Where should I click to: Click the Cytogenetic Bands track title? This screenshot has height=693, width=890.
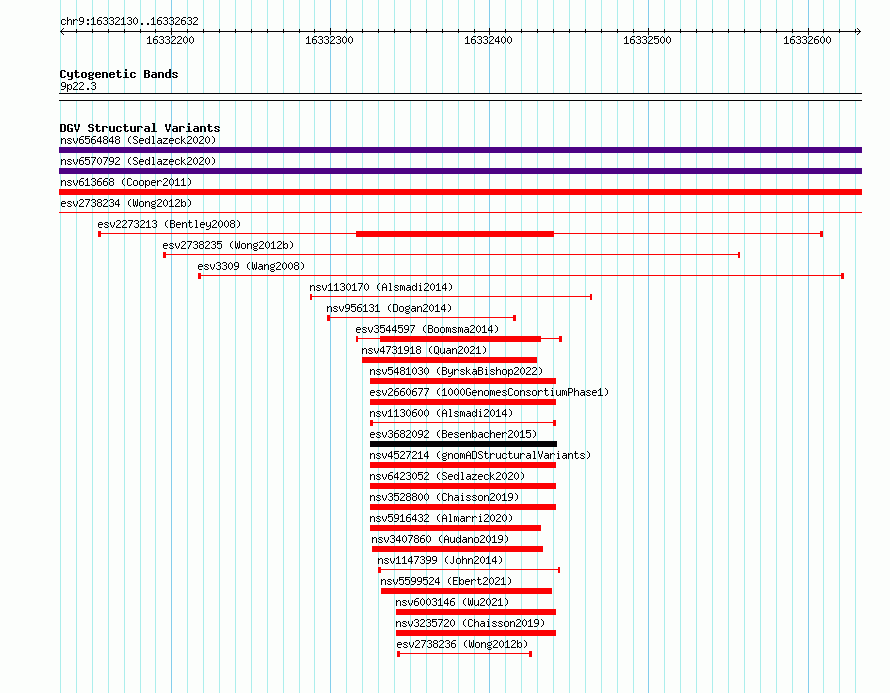tap(119, 74)
